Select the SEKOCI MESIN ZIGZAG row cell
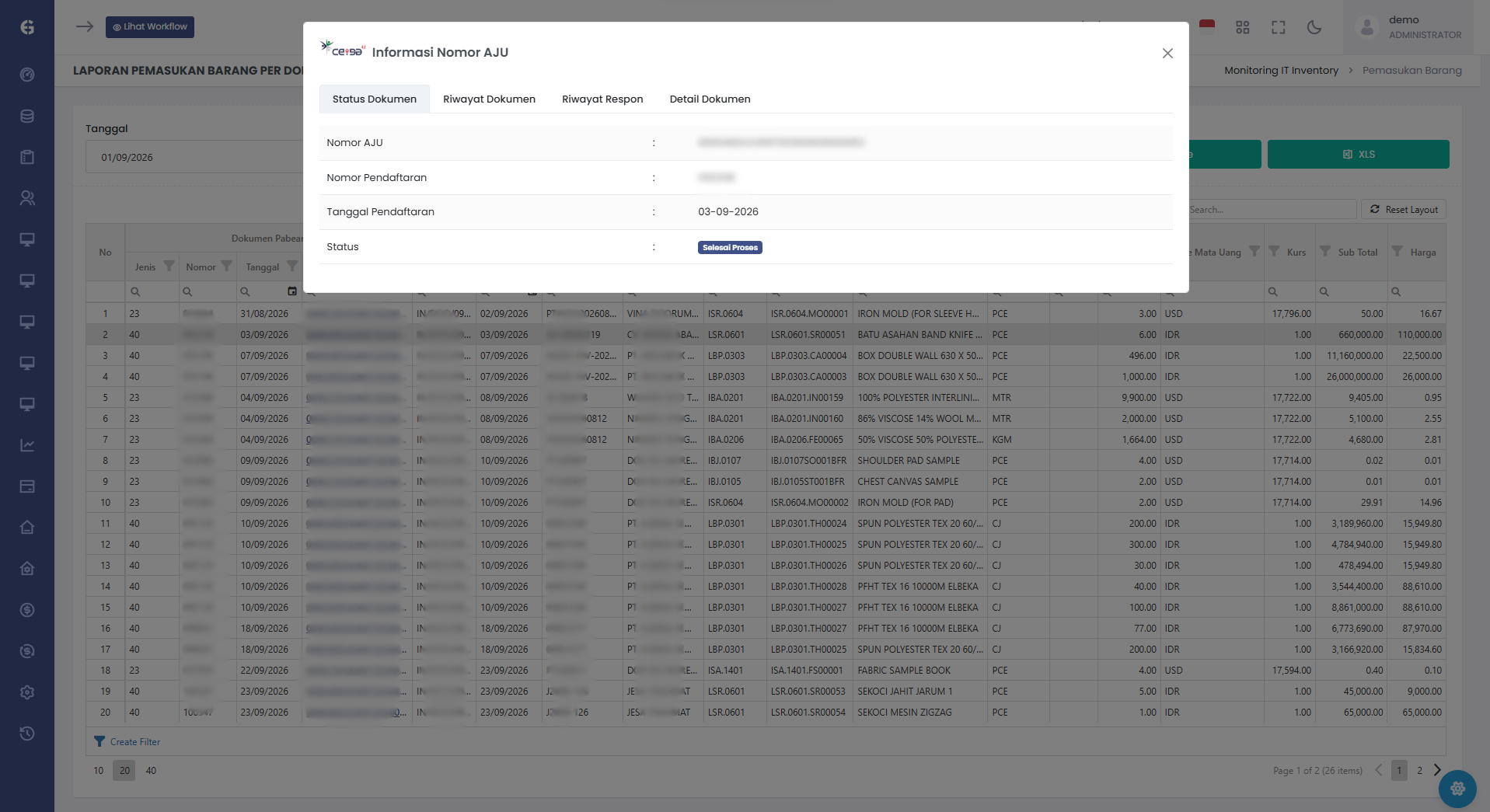Screen dimensions: 1490x812 click(x=919, y=713)
